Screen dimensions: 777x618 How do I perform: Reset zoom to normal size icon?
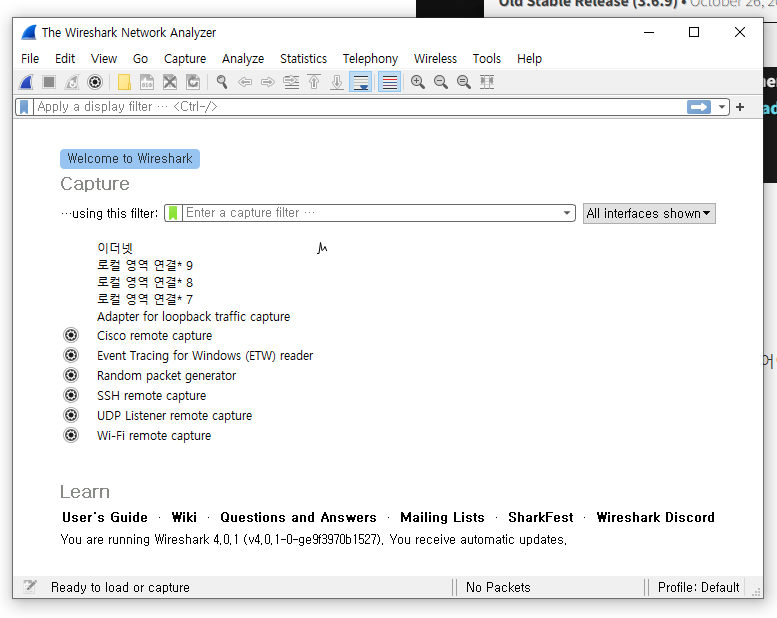click(x=464, y=82)
